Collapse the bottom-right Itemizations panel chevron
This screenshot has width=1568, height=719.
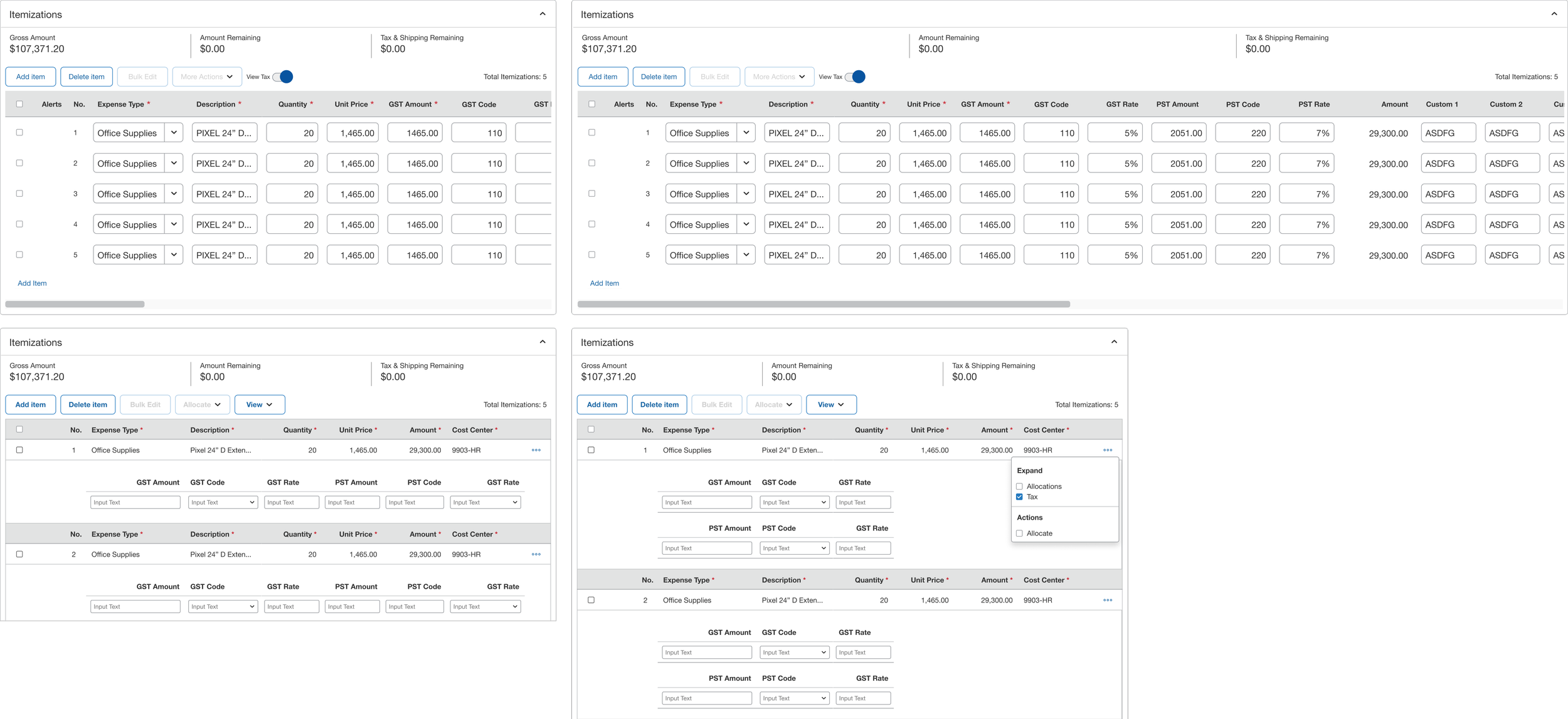coord(1114,342)
